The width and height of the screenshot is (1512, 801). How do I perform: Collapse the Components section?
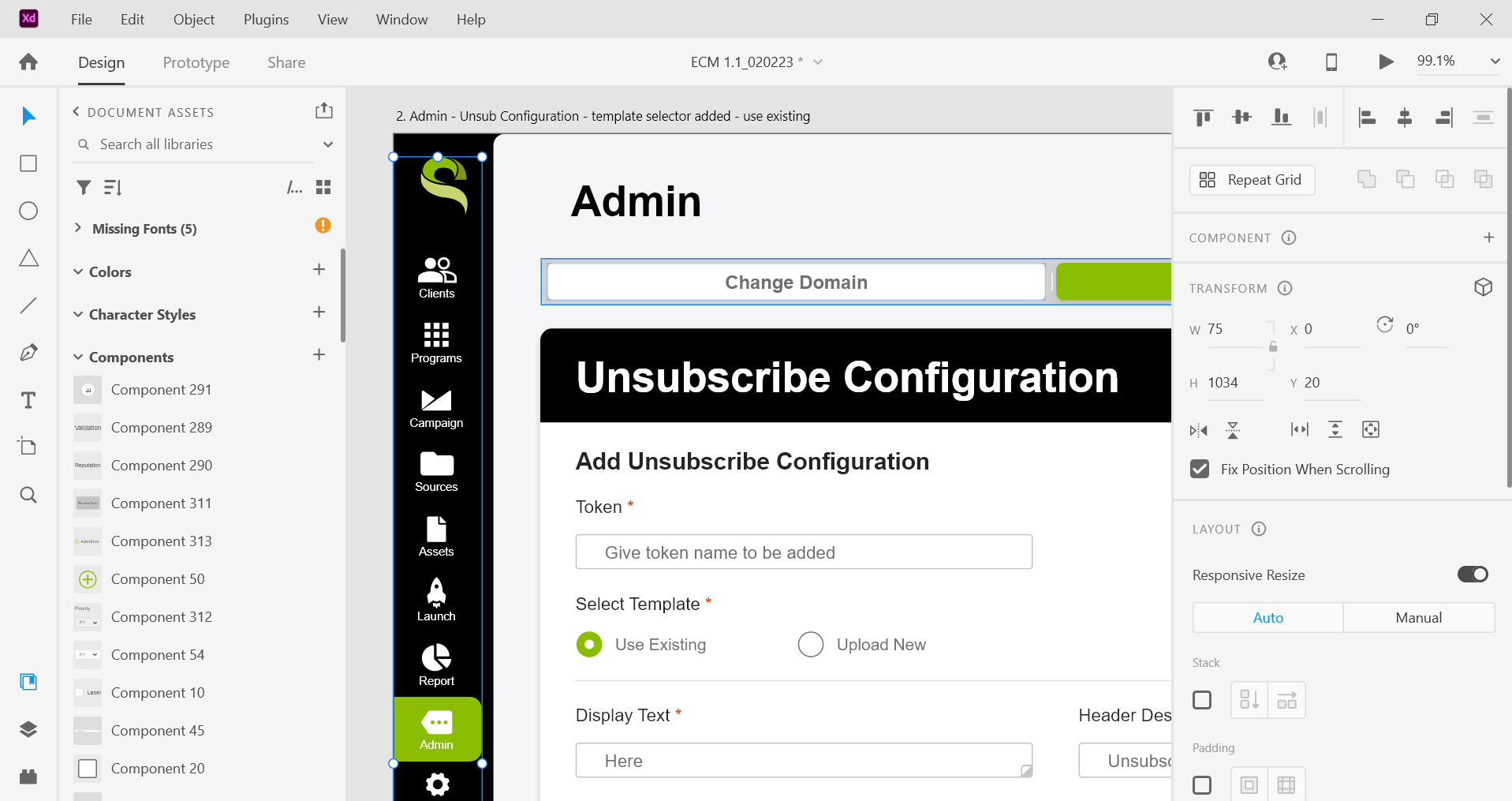pyautogui.click(x=78, y=357)
